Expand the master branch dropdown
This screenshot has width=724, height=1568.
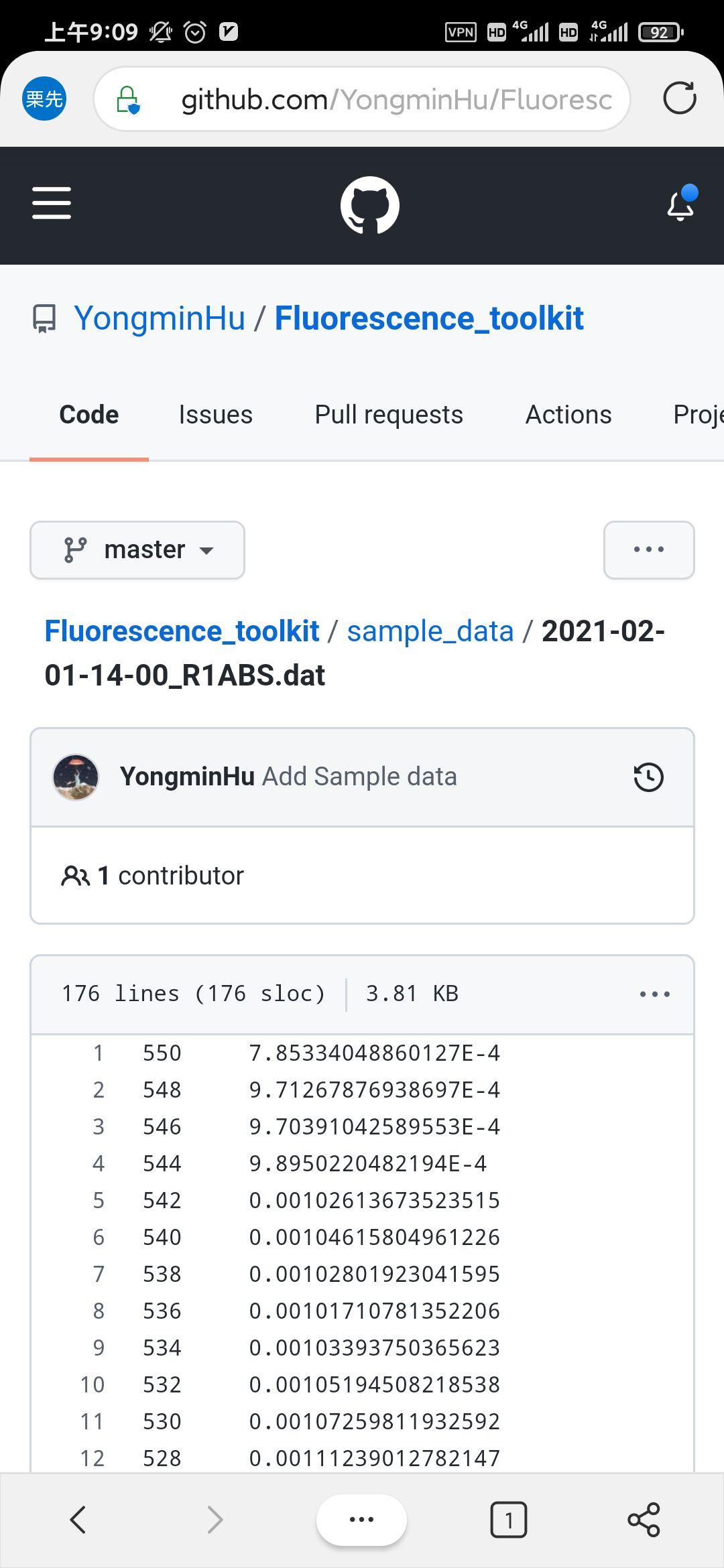point(137,550)
